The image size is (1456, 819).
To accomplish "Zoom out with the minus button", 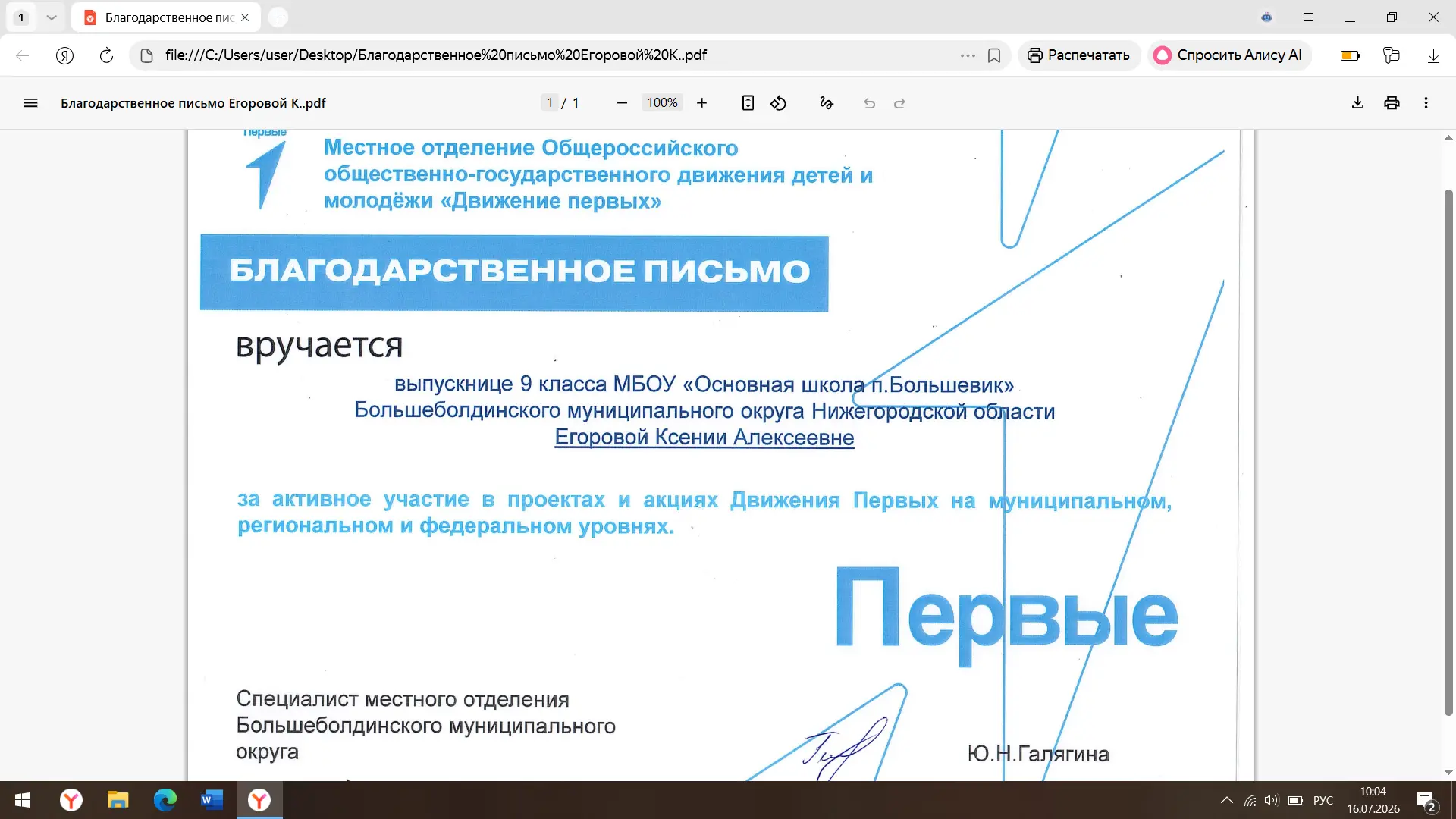I will (x=622, y=103).
